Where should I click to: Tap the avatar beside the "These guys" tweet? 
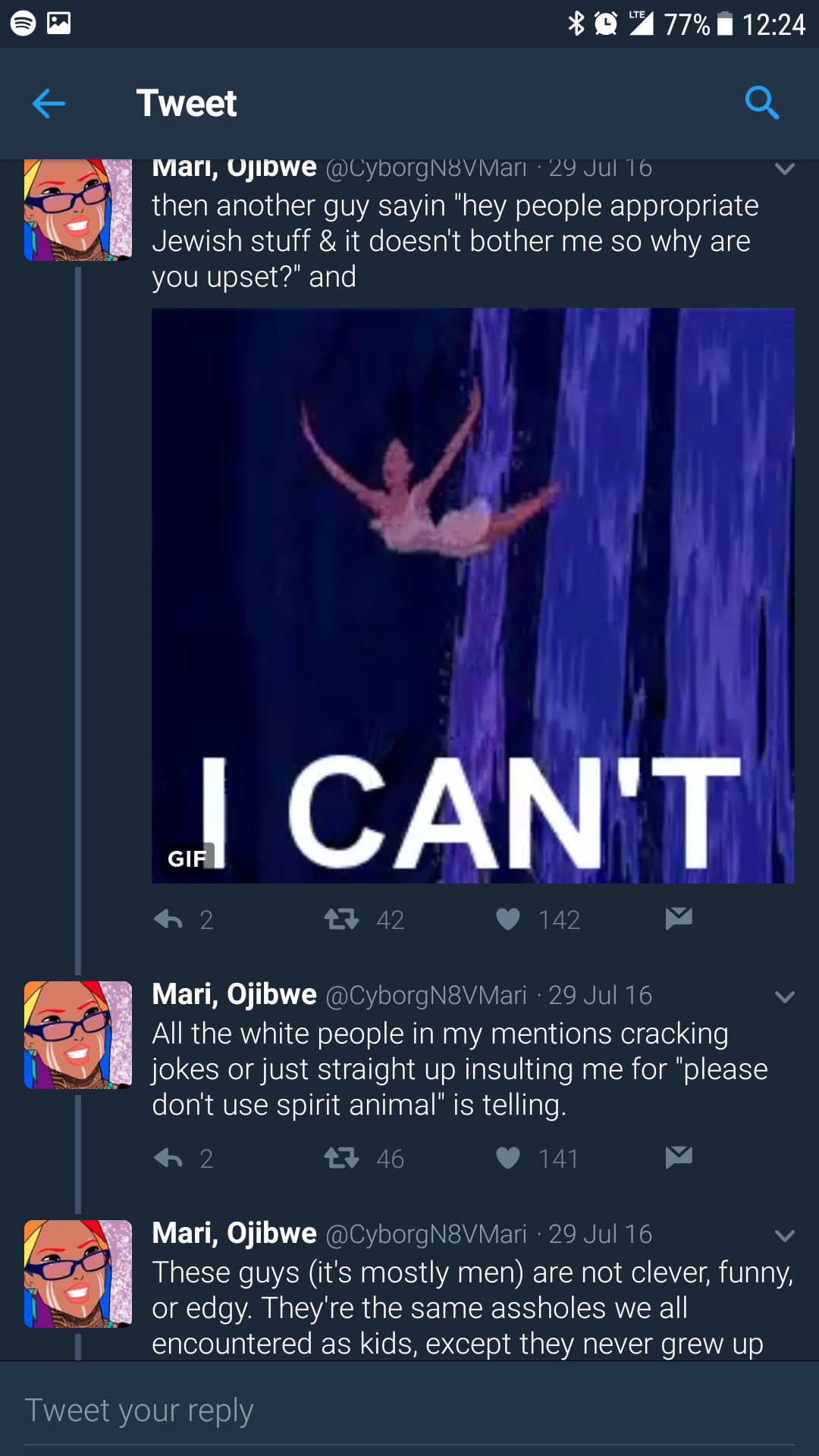coord(78,1274)
